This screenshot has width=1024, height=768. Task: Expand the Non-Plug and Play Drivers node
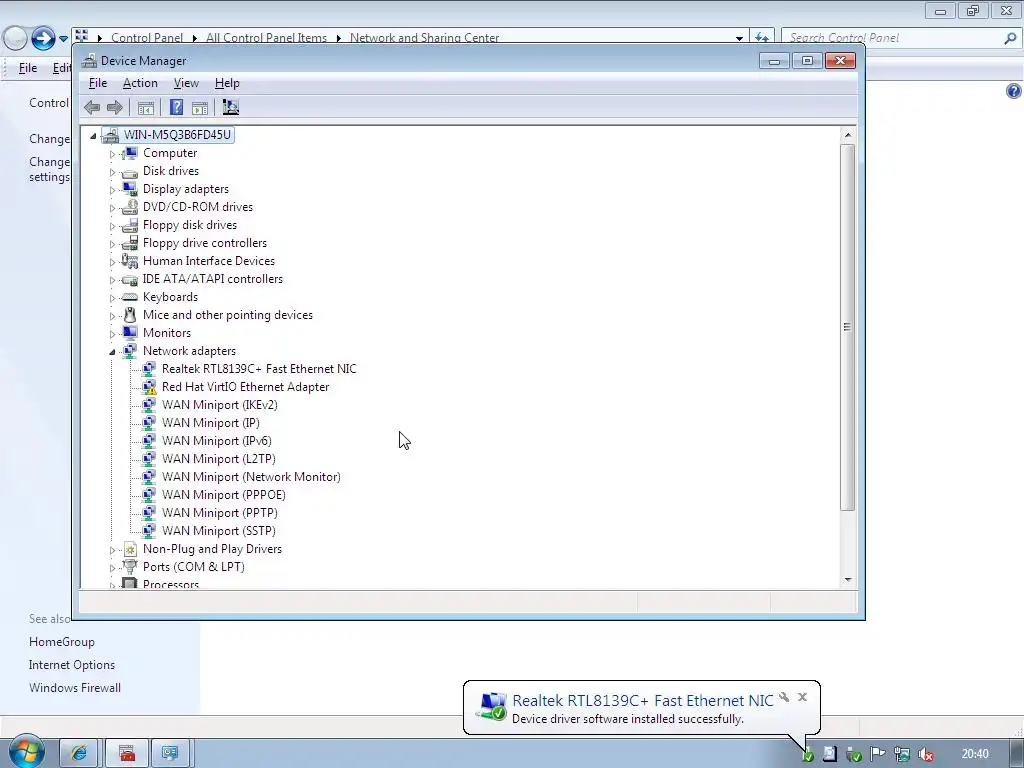click(x=112, y=551)
